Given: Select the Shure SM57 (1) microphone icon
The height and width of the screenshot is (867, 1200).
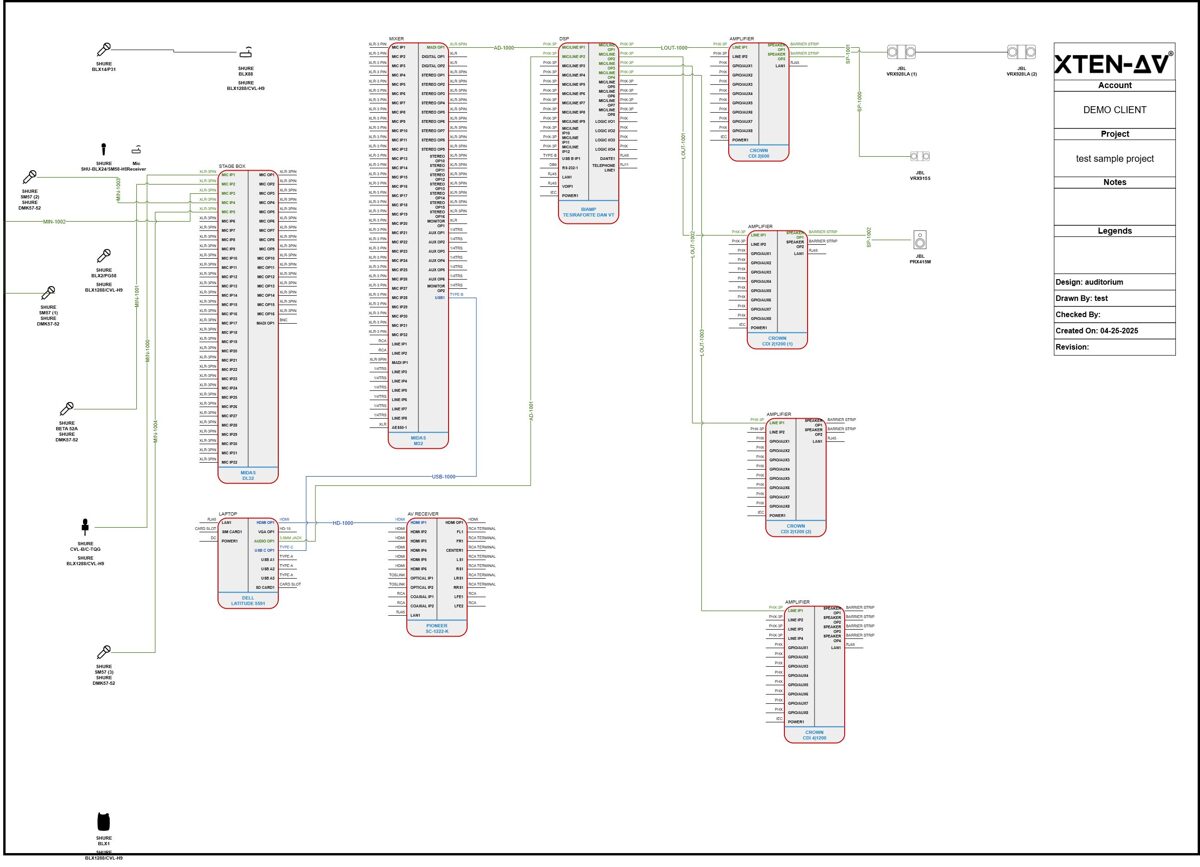Looking at the screenshot, I should coord(47,294).
